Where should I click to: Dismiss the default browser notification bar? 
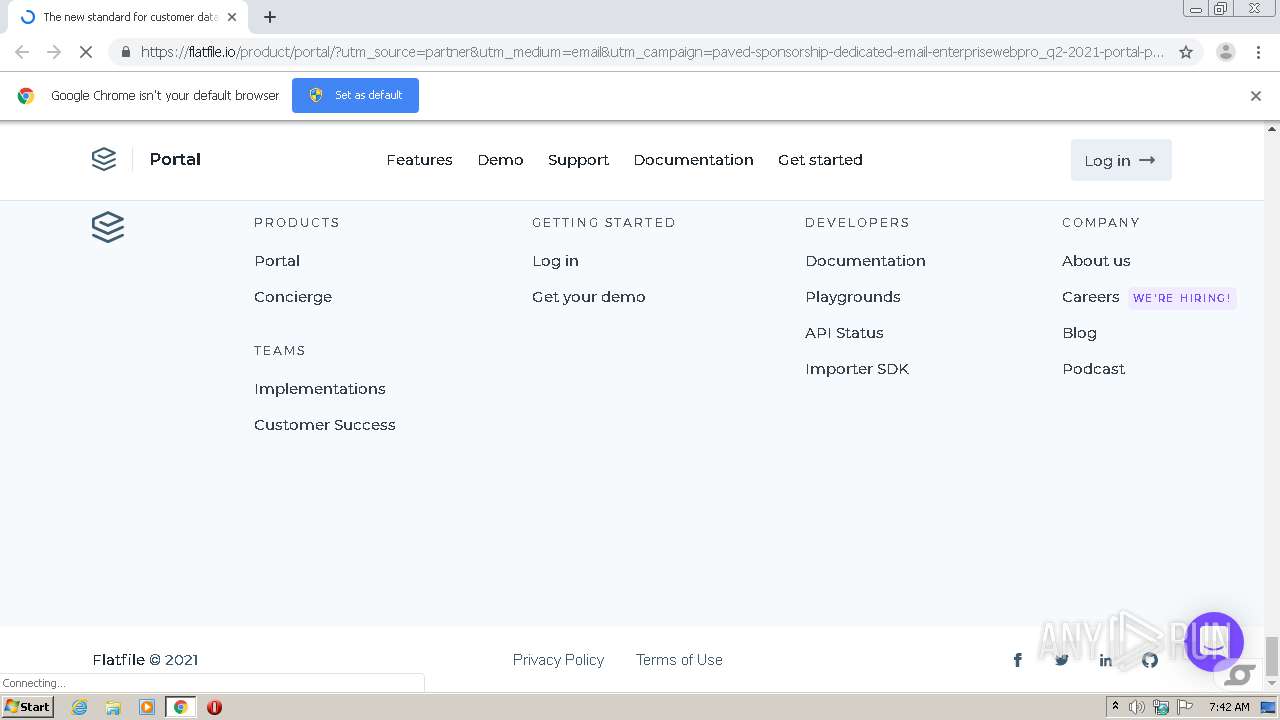1256,96
